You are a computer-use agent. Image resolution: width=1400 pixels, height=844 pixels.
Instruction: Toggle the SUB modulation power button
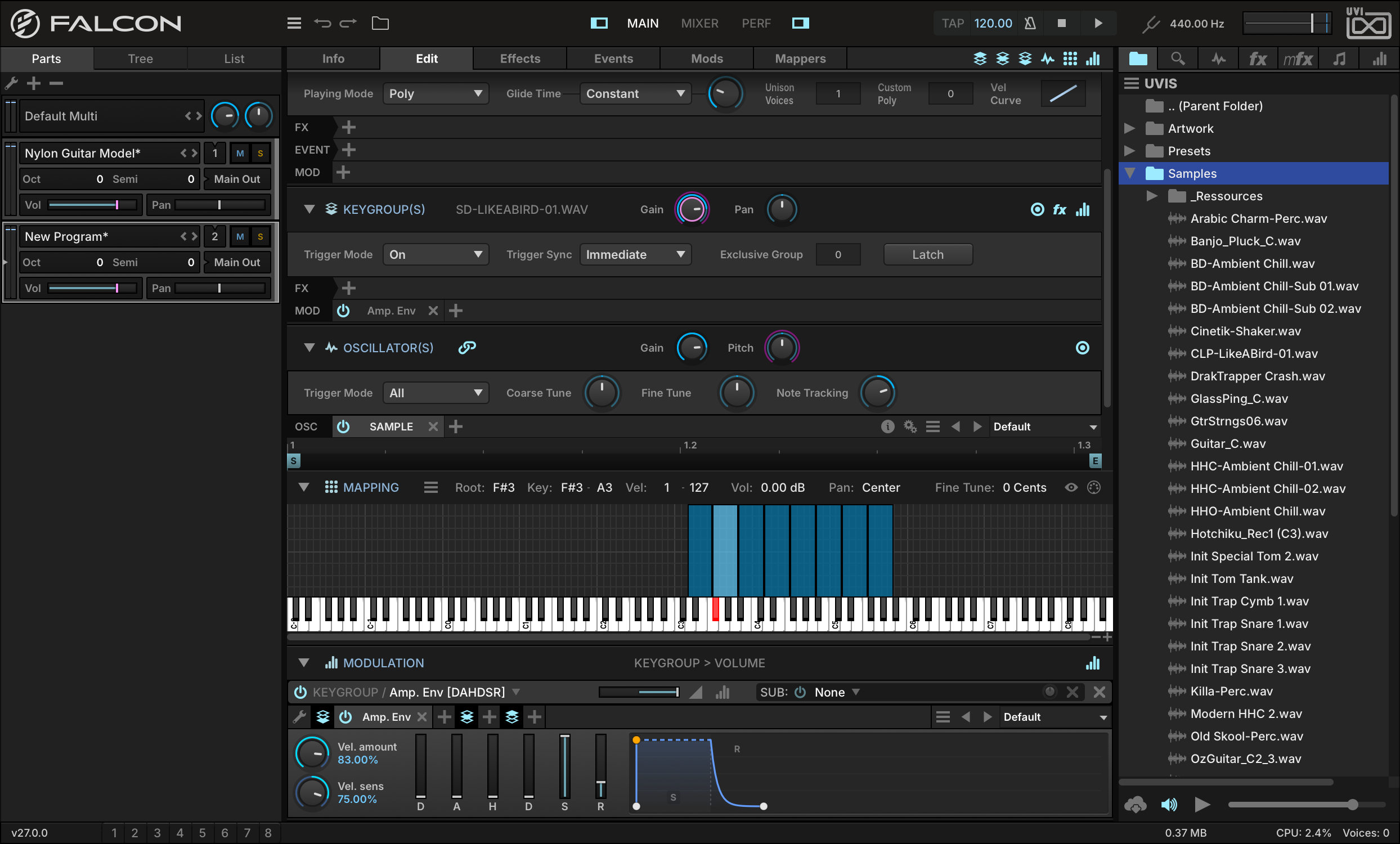point(800,692)
